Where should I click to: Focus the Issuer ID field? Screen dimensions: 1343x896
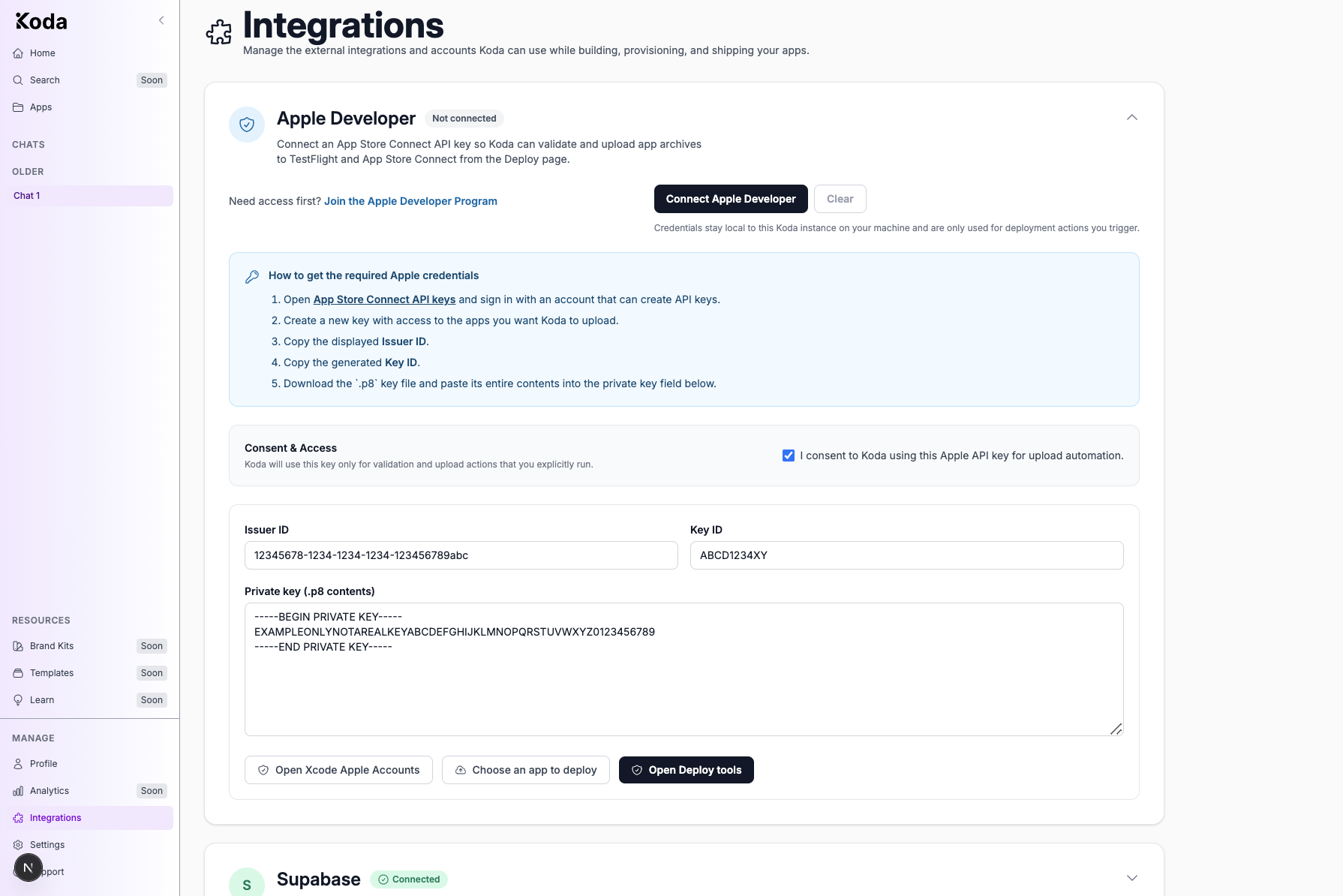pos(461,555)
